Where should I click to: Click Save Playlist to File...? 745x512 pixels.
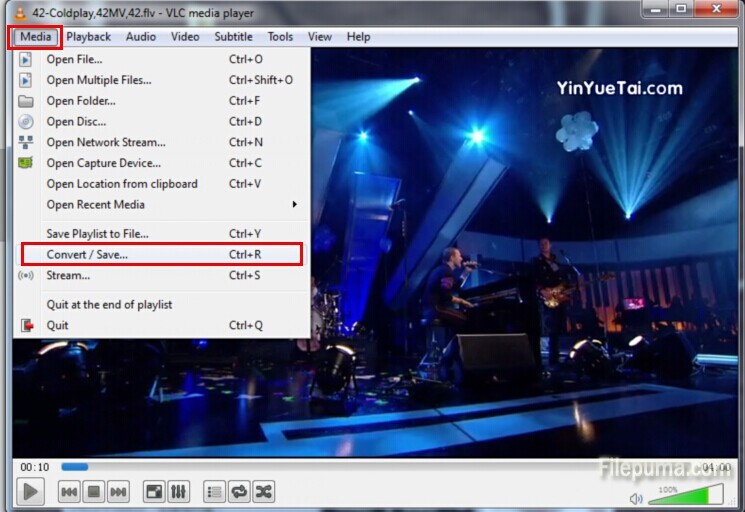tap(97, 233)
